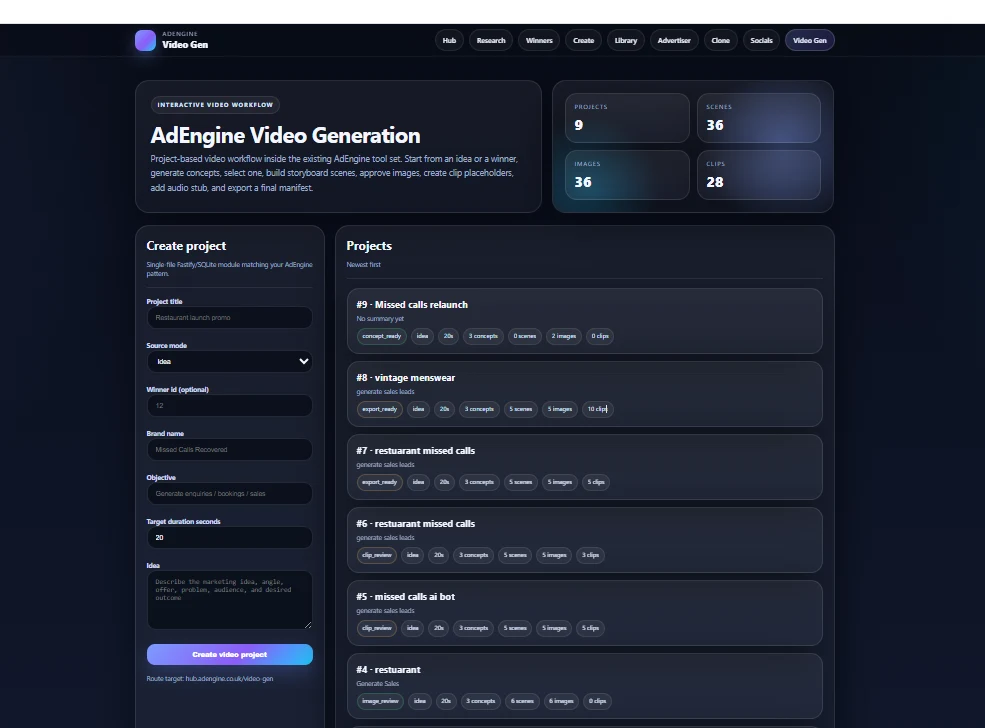The width and height of the screenshot is (985, 728).
Task: Open project #6 restuarant missed calls
Action: pyautogui.click(x=584, y=540)
